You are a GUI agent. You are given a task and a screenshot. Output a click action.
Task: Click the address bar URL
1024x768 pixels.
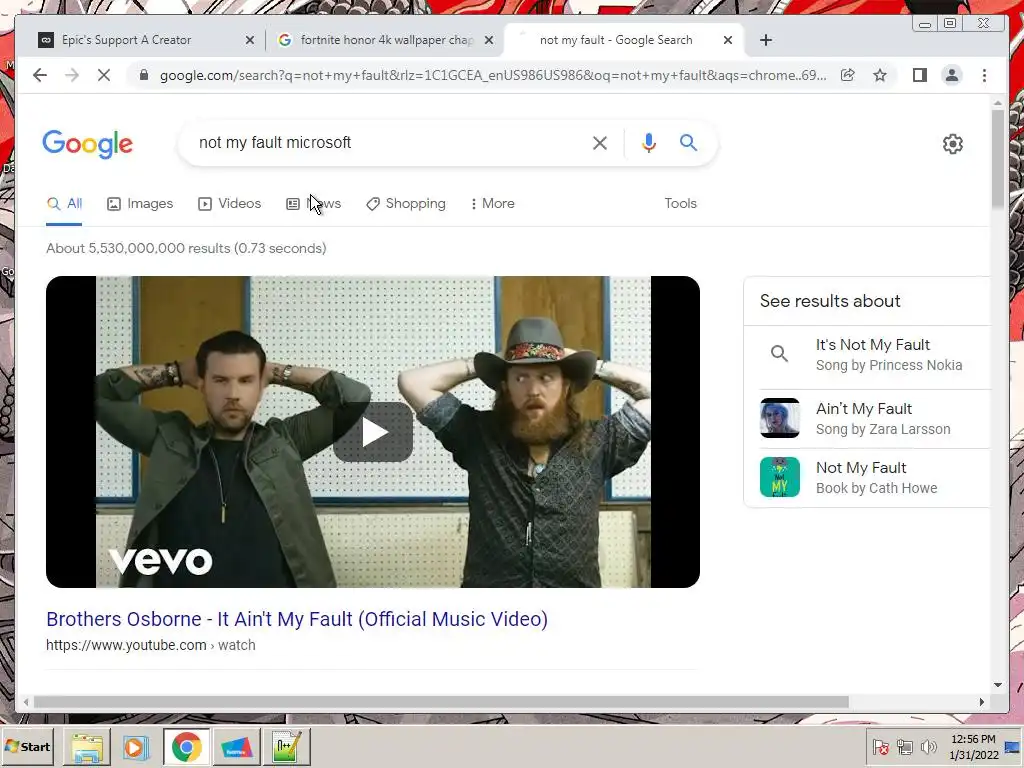coord(493,75)
